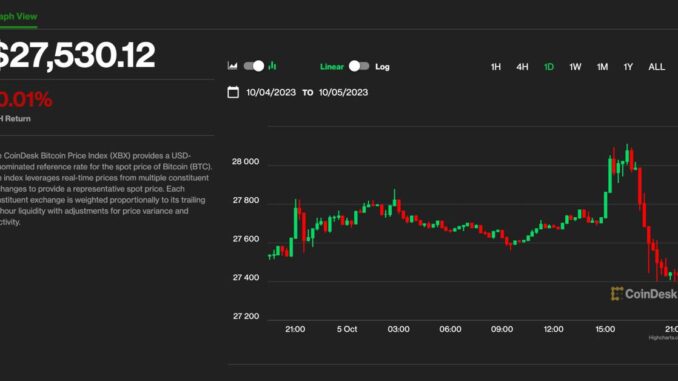Click the 03:00 x-axis label
The height and width of the screenshot is (381, 678).
tap(398, 329)
